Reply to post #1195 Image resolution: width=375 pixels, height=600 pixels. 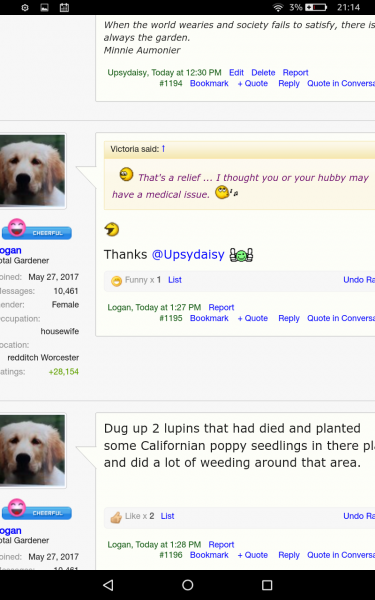click(289, 318)
